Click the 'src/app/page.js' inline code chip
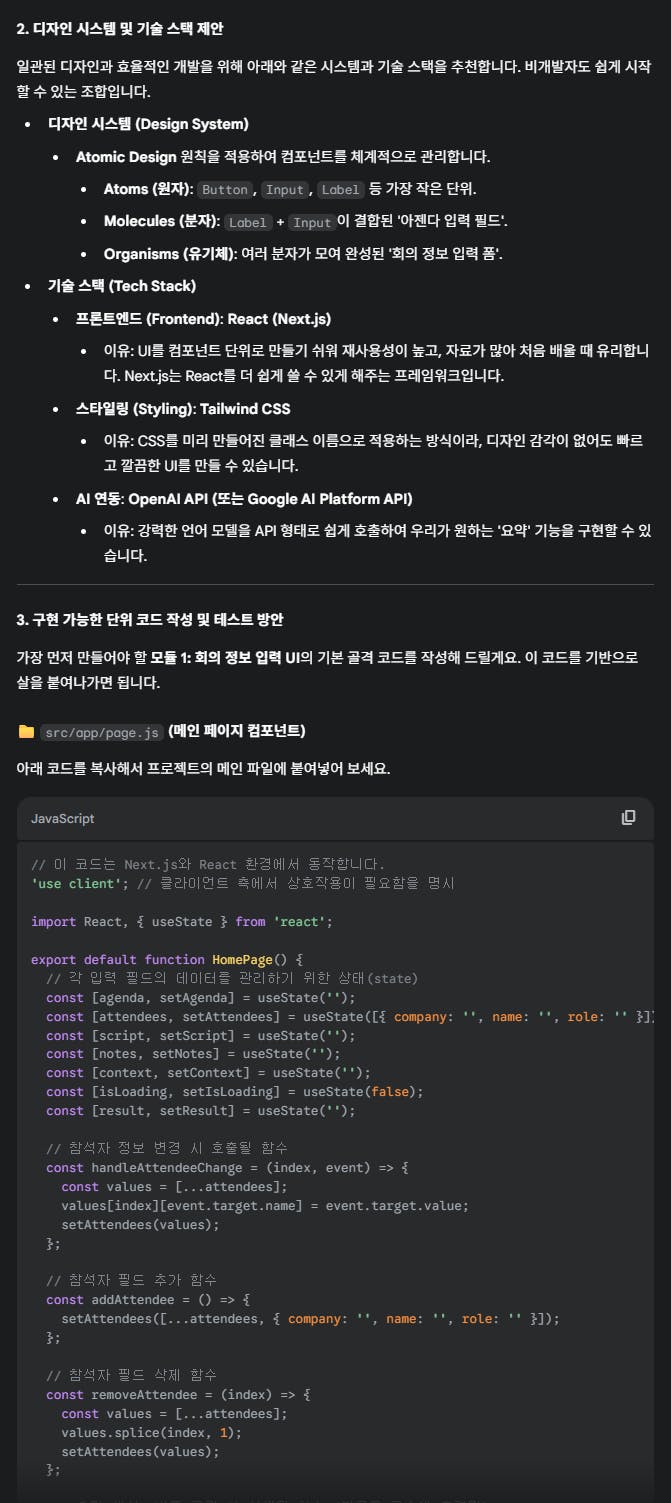 tap(102, 732)
